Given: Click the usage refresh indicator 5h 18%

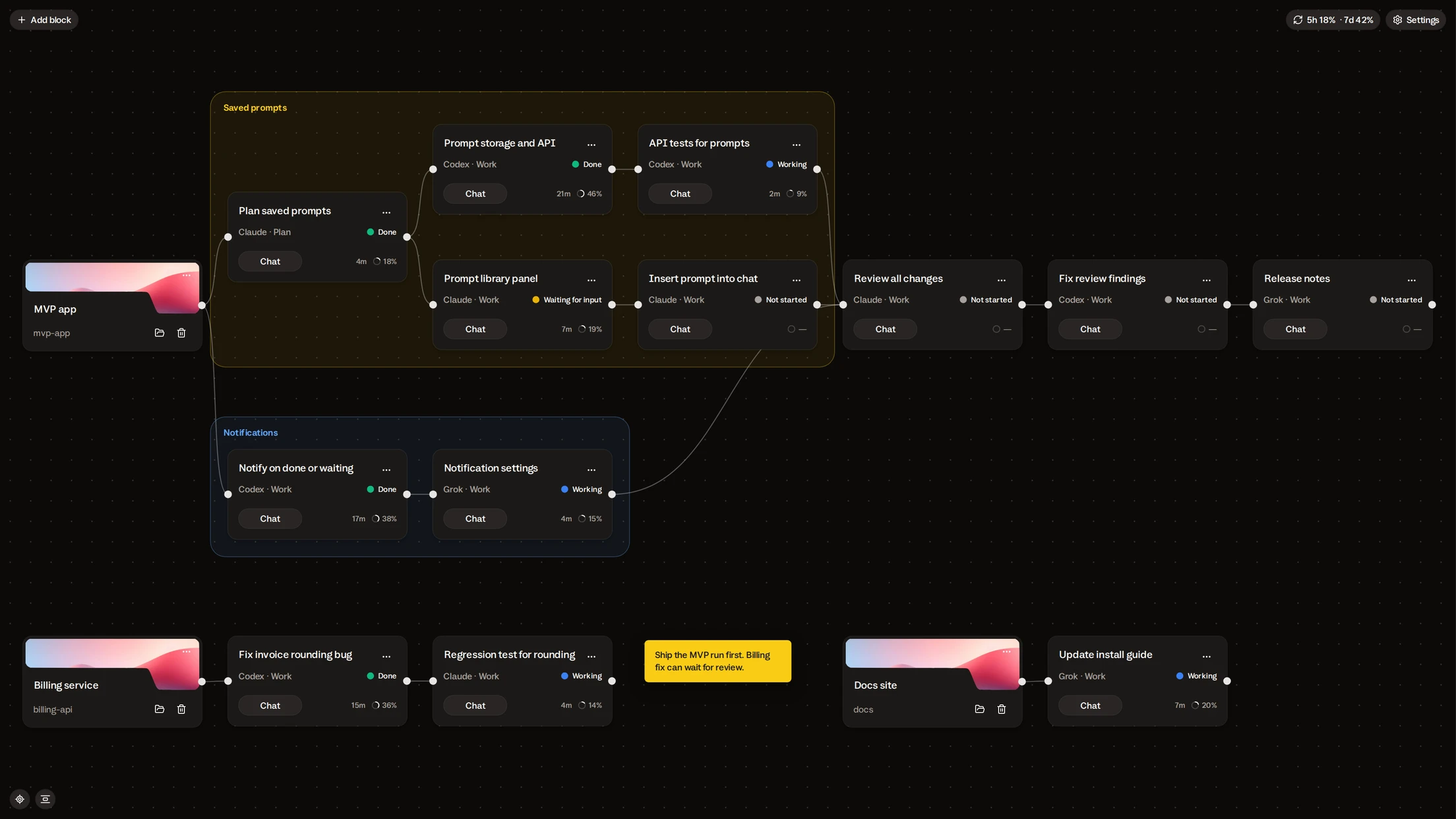Looking at the screenshot, I should 1333,20.
